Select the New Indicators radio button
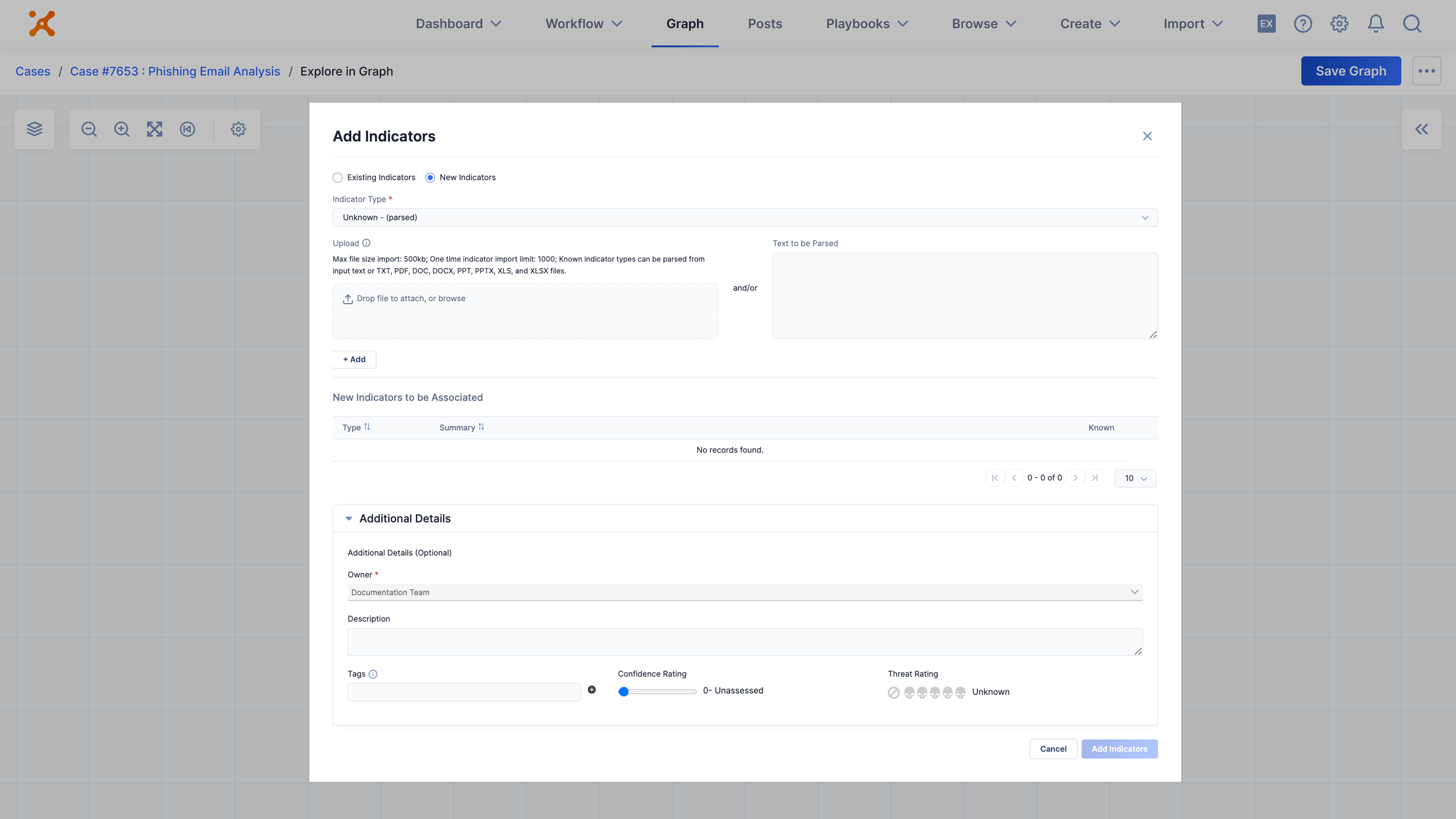Viewport: 1456px width, 819px height. [430, 178]
